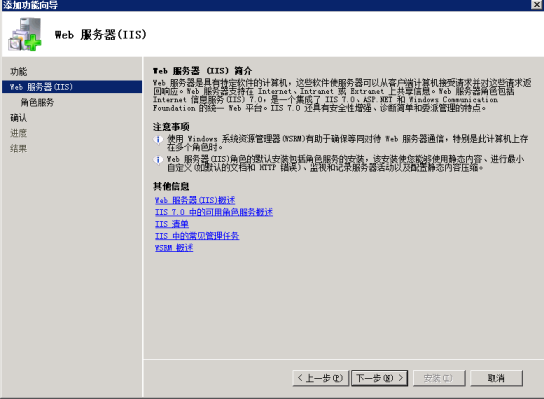Click the disabled 安装 button

click(439, 378)
